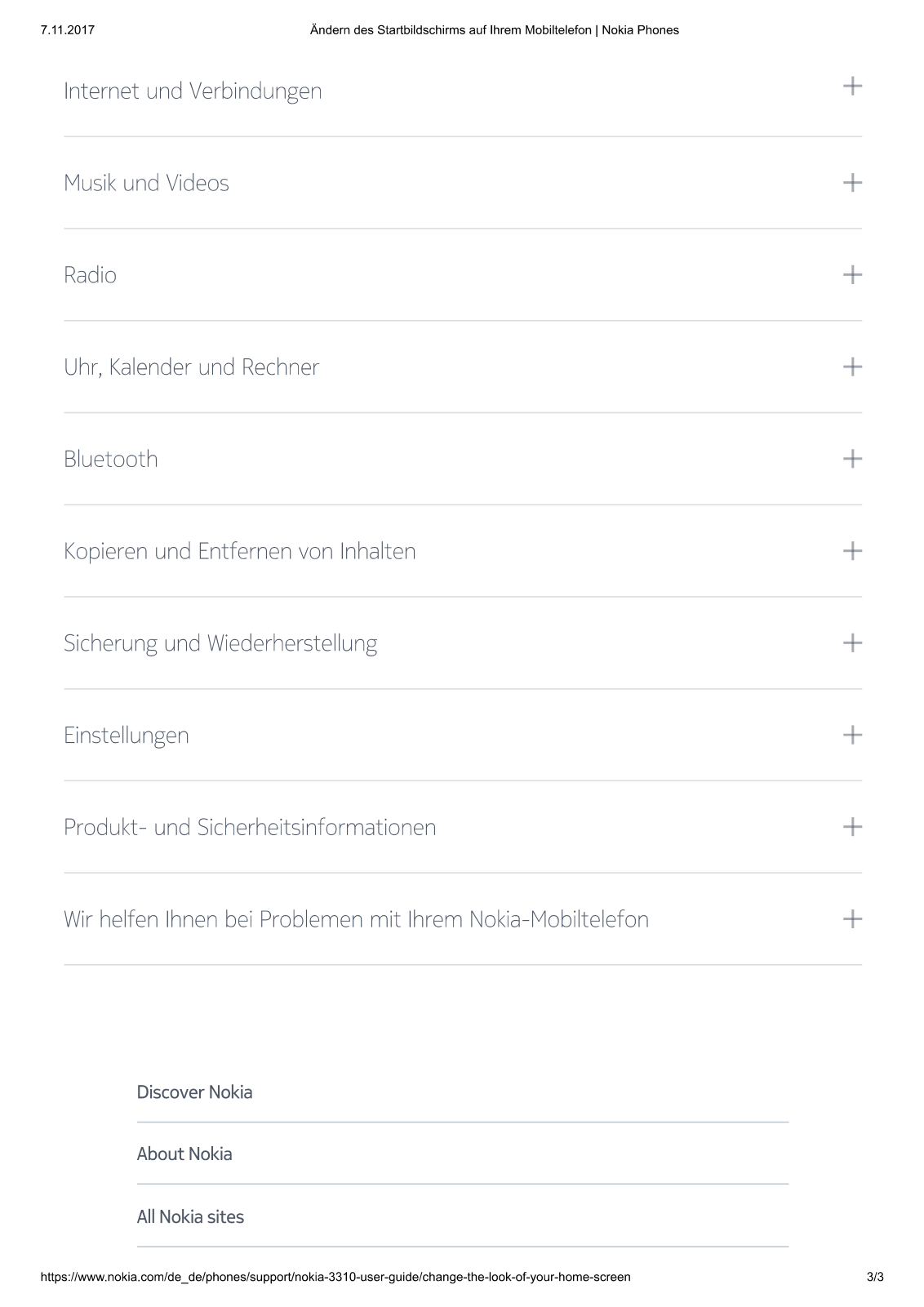Expand Produkt- und Sicherheitsinformationen plus icon
924x1307 pixels.
click(x=852, y=827)
